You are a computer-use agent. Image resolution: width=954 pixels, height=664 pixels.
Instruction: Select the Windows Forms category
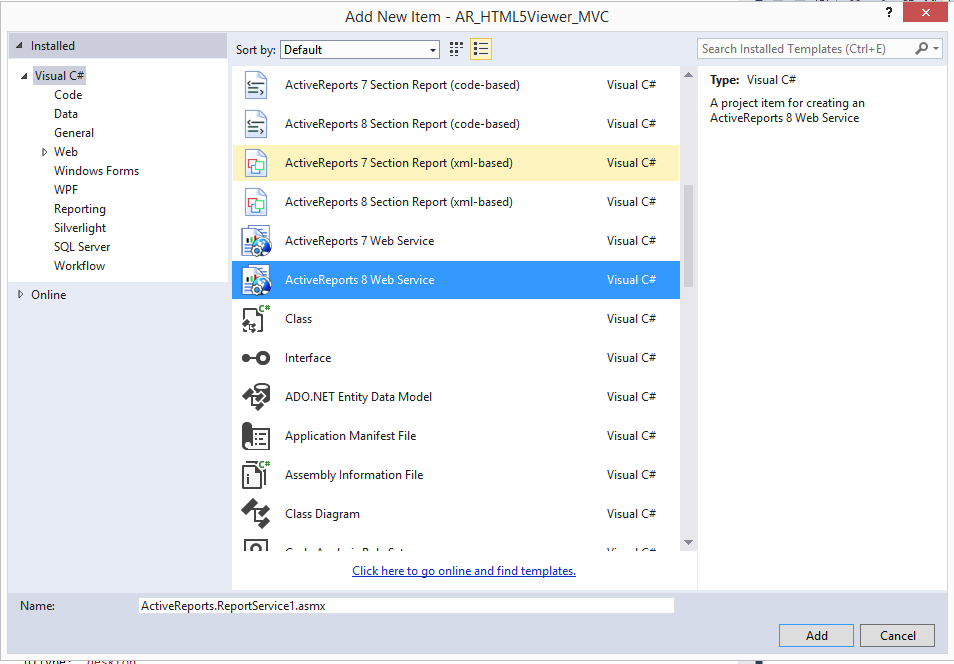96,171
